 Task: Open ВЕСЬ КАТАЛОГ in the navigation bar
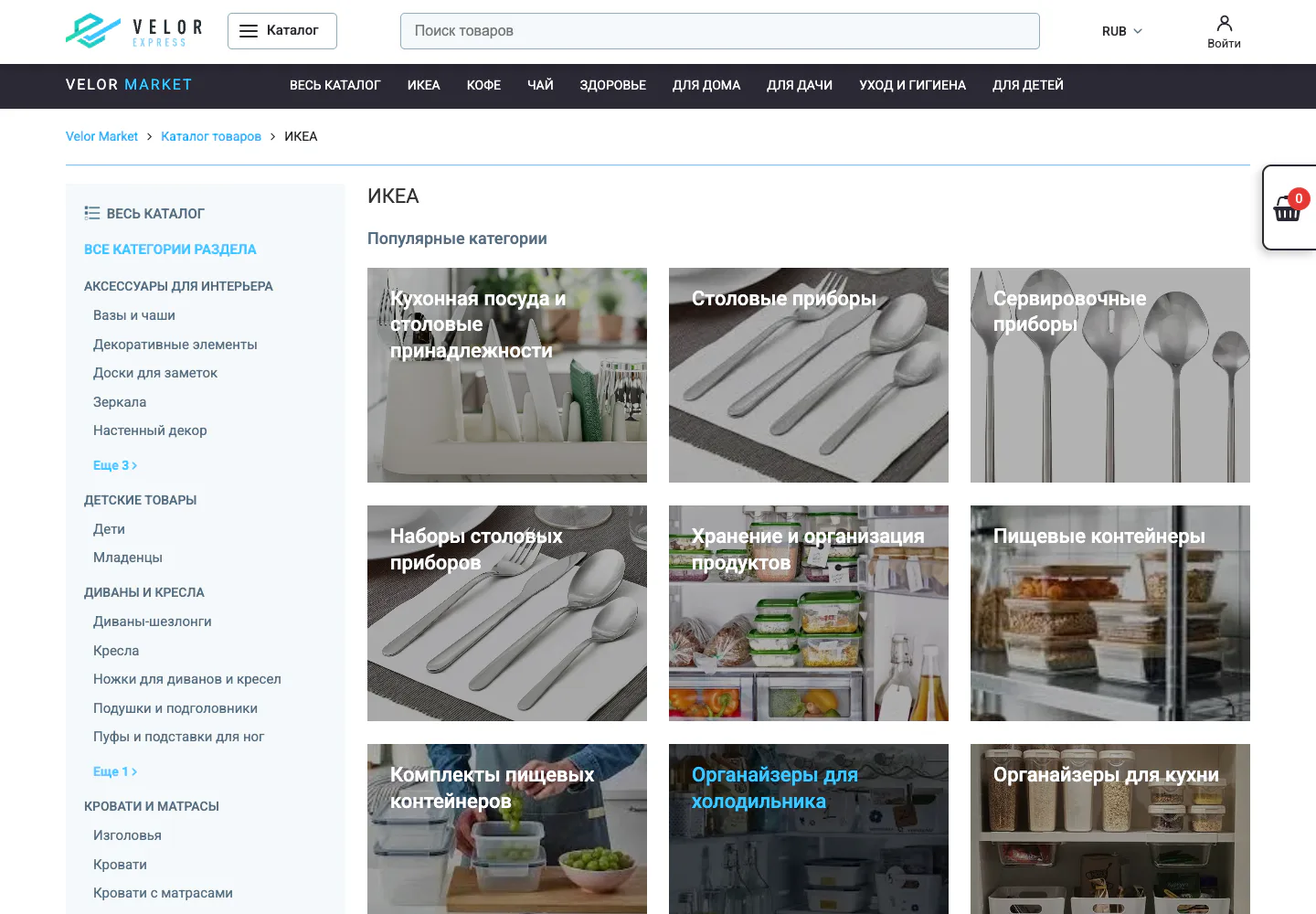click(334, 85)
